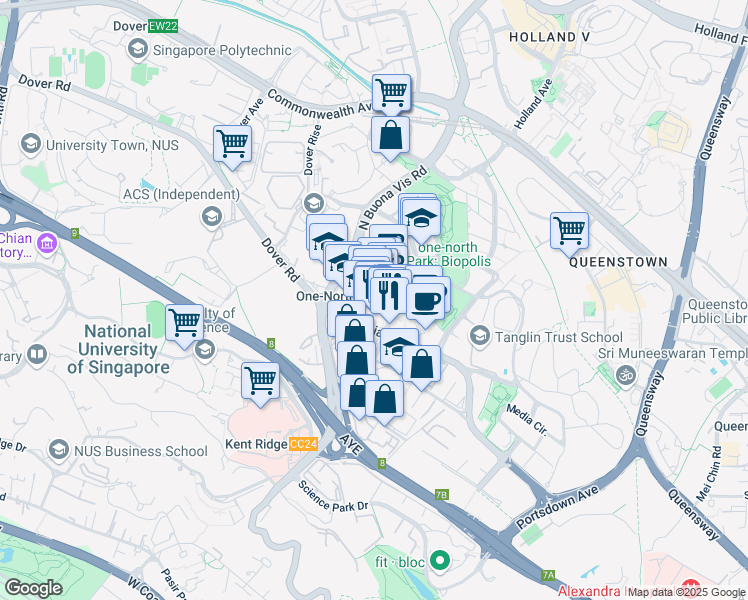The image size is (748, 600).
Task: Select the Kent Ridge CC24 station badge
Action: click(x=303, y=444)
